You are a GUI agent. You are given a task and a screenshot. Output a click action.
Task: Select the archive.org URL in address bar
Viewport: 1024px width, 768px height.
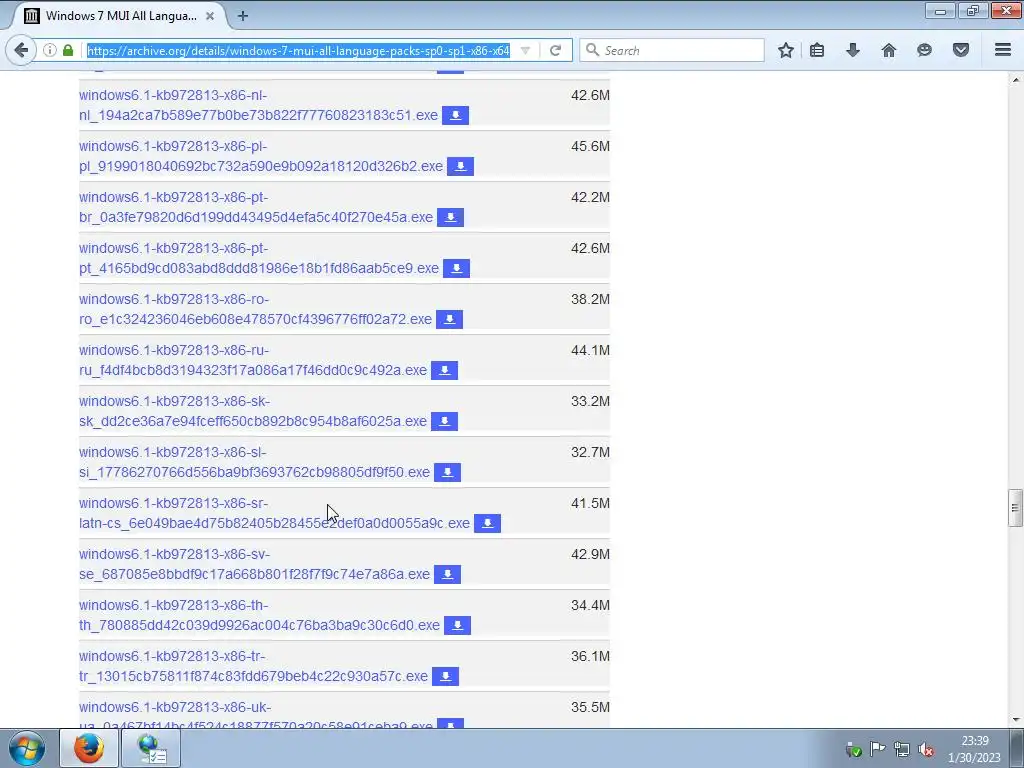(x=298, y=50)
